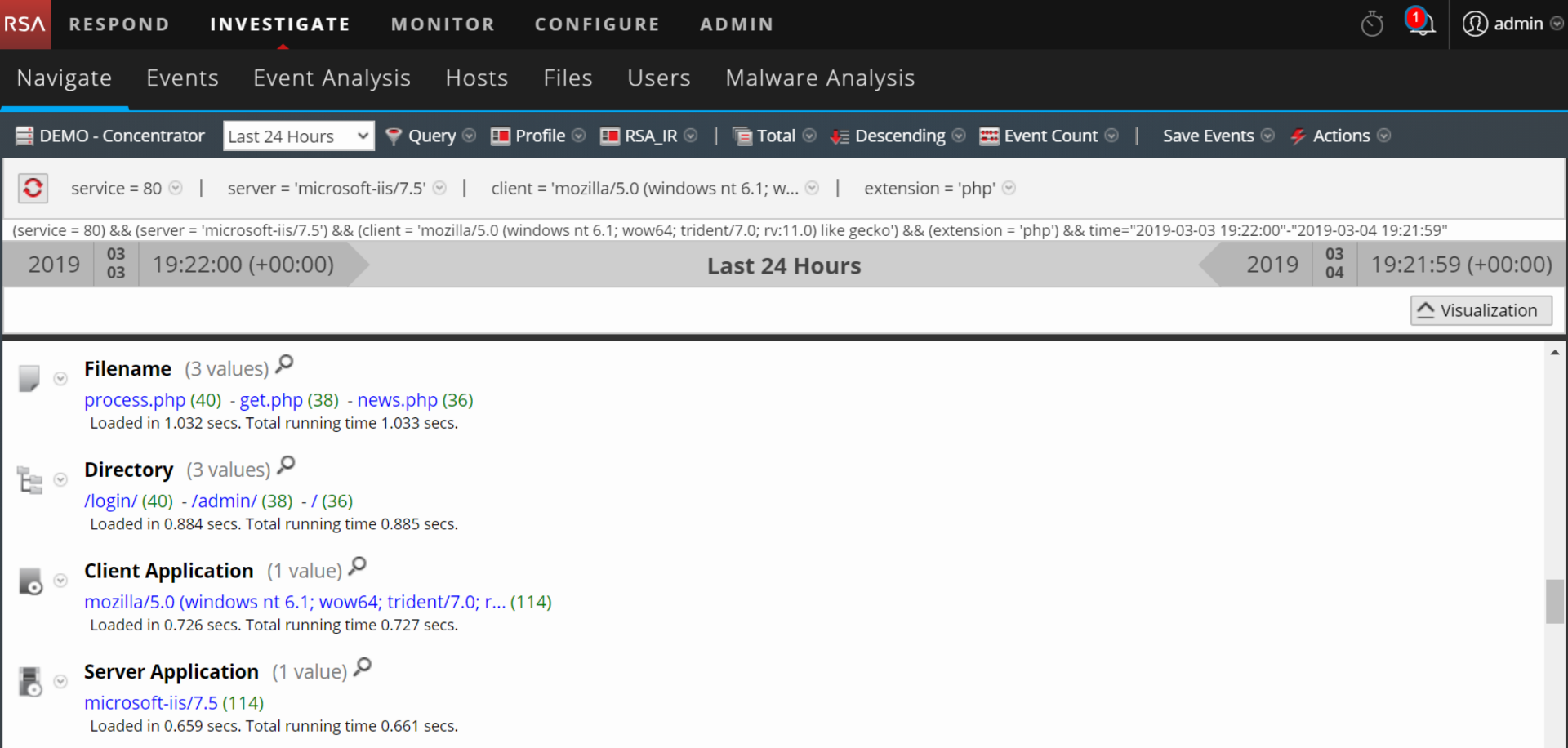This screenshot has width=1568, height=748.
Task: Open the stopwatch jobs icon
Action: click(1372, 24)
